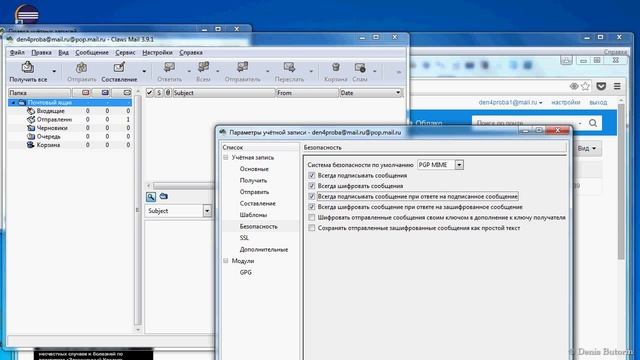Screen dimensions: 640x360
Task: Open the Настройки menu
Action: coord(157,53)
